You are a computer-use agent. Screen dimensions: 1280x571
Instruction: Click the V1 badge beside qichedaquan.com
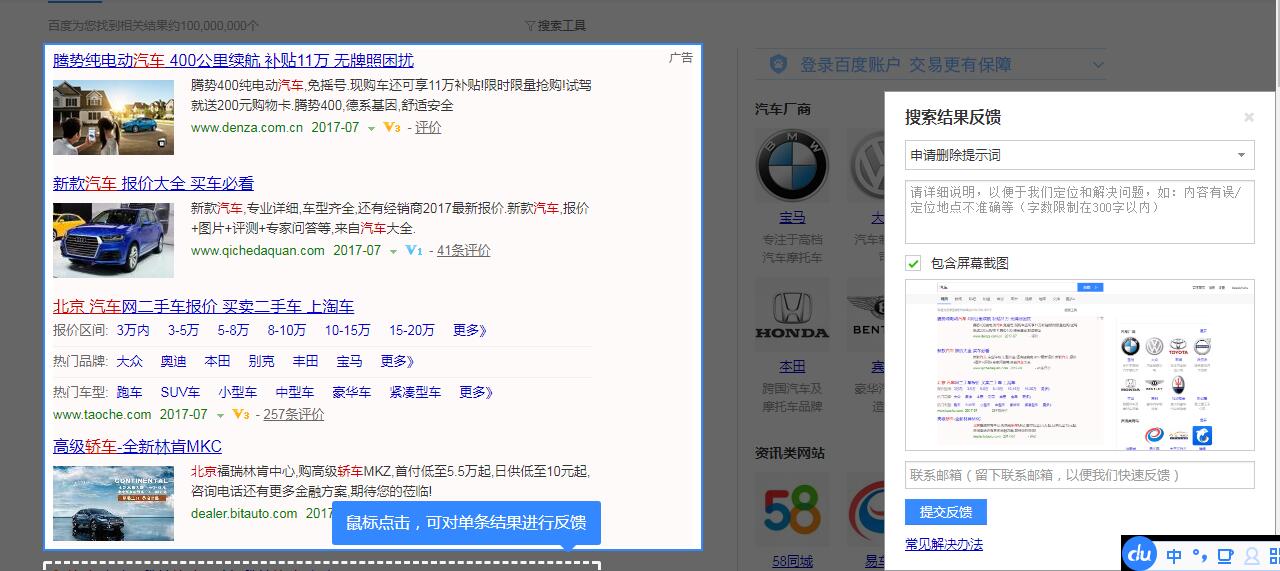click(x=414, y=251)
